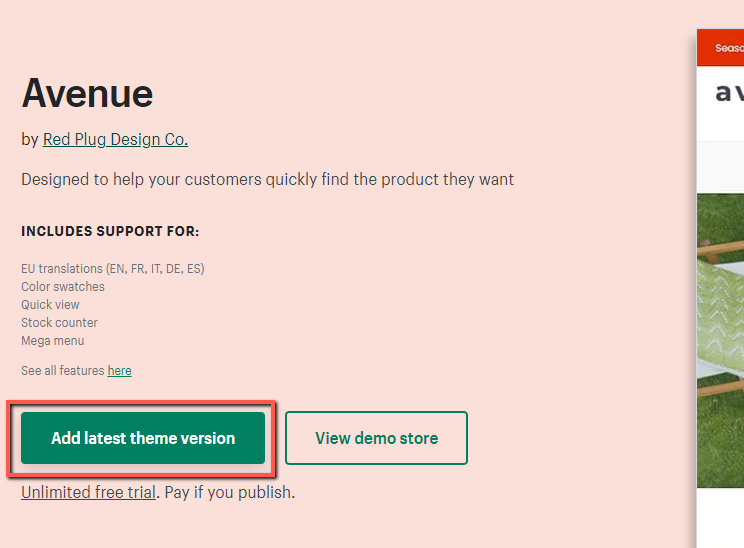Click the Color swatches feature text

(63, 287)
